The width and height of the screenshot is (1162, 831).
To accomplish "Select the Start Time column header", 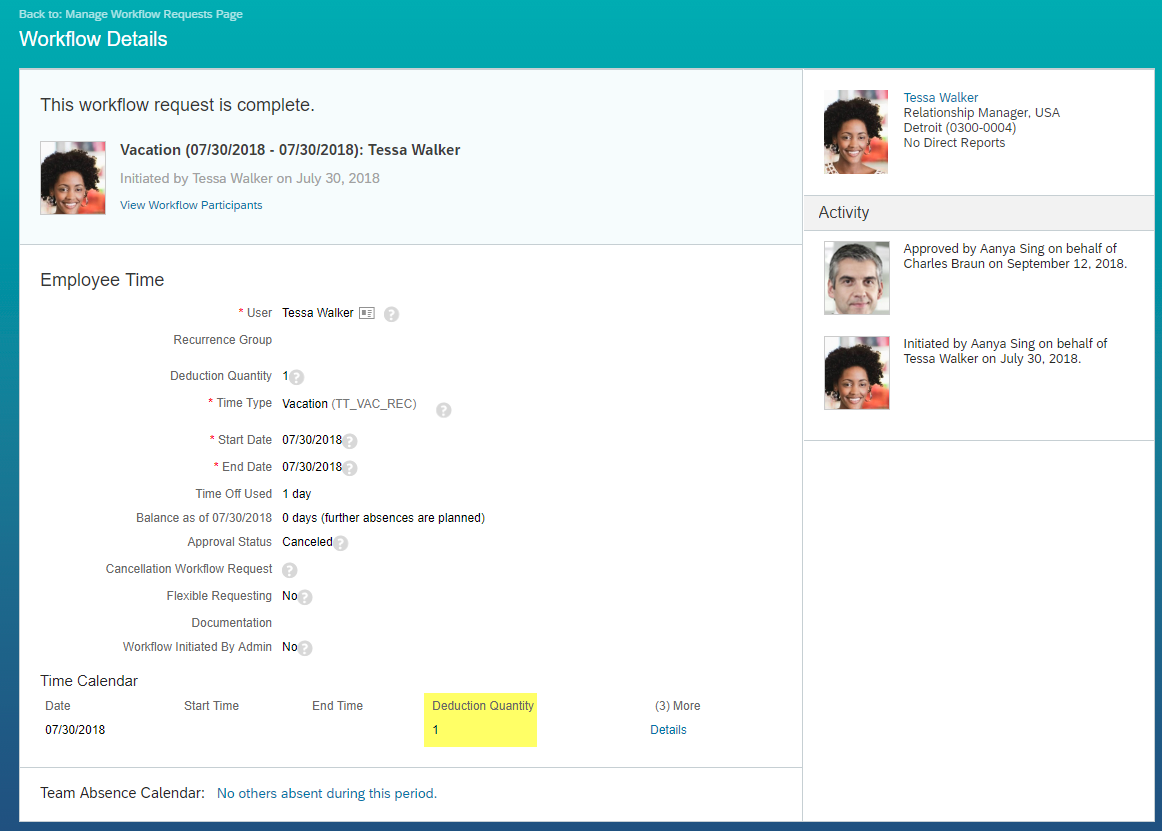I will pyautogui.click(x=211, y=706).
